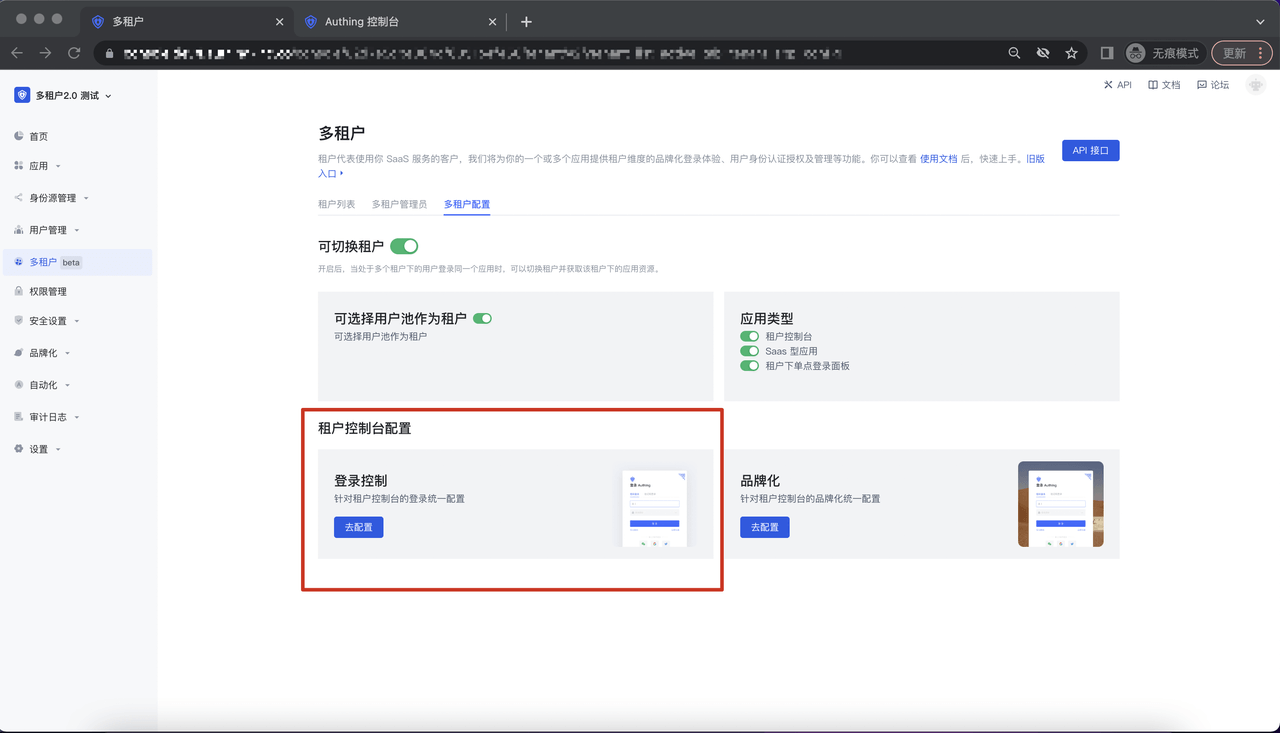
Task: Click 去配置 button under 登录控制
Action: (358, 527)
